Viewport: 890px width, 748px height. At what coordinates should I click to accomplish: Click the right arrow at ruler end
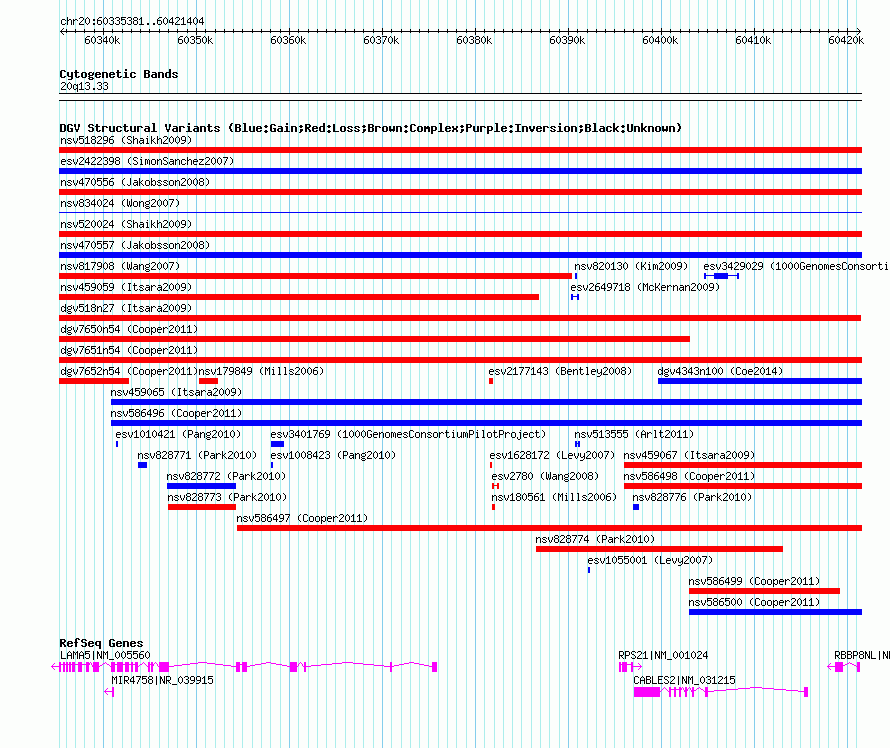coord(859,31)
